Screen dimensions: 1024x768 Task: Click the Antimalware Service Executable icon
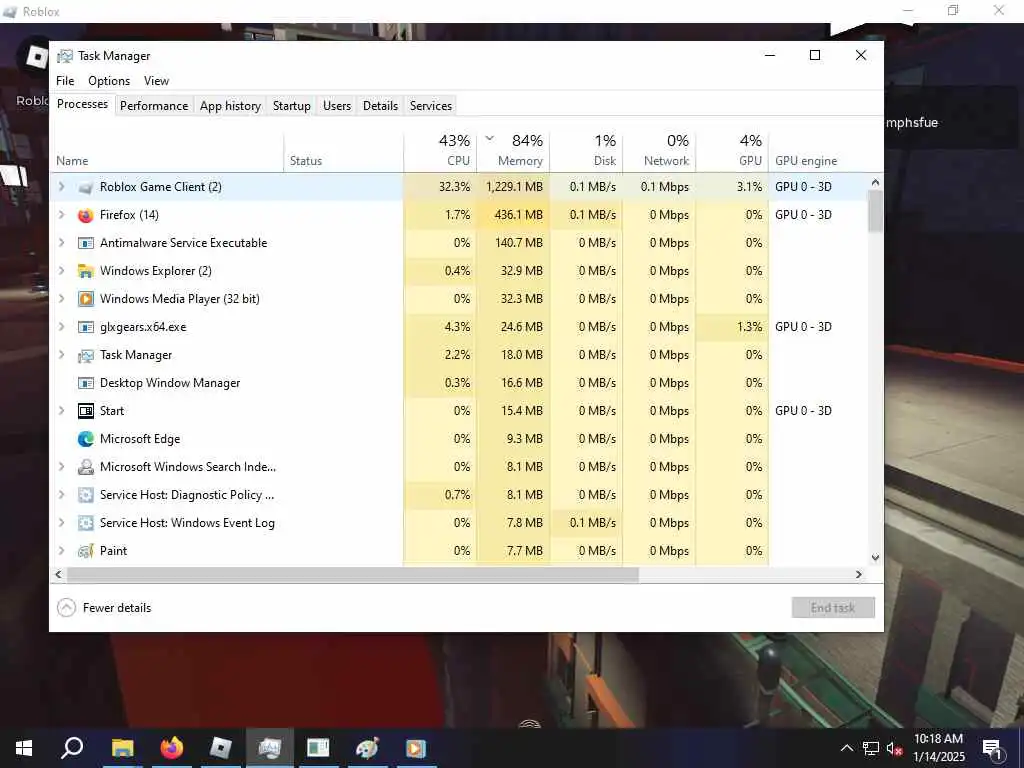point(86,243)
